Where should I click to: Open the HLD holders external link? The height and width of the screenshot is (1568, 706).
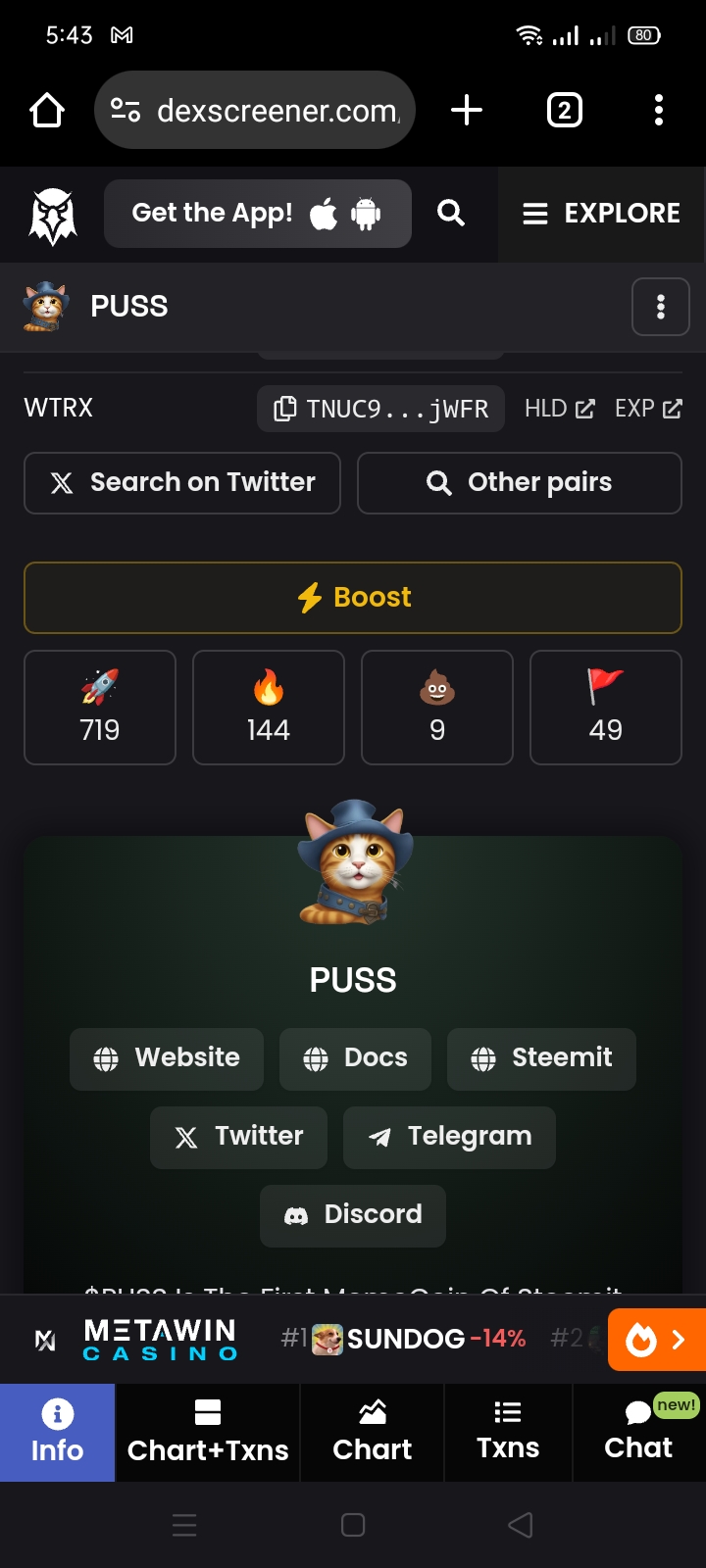[560, 409]
